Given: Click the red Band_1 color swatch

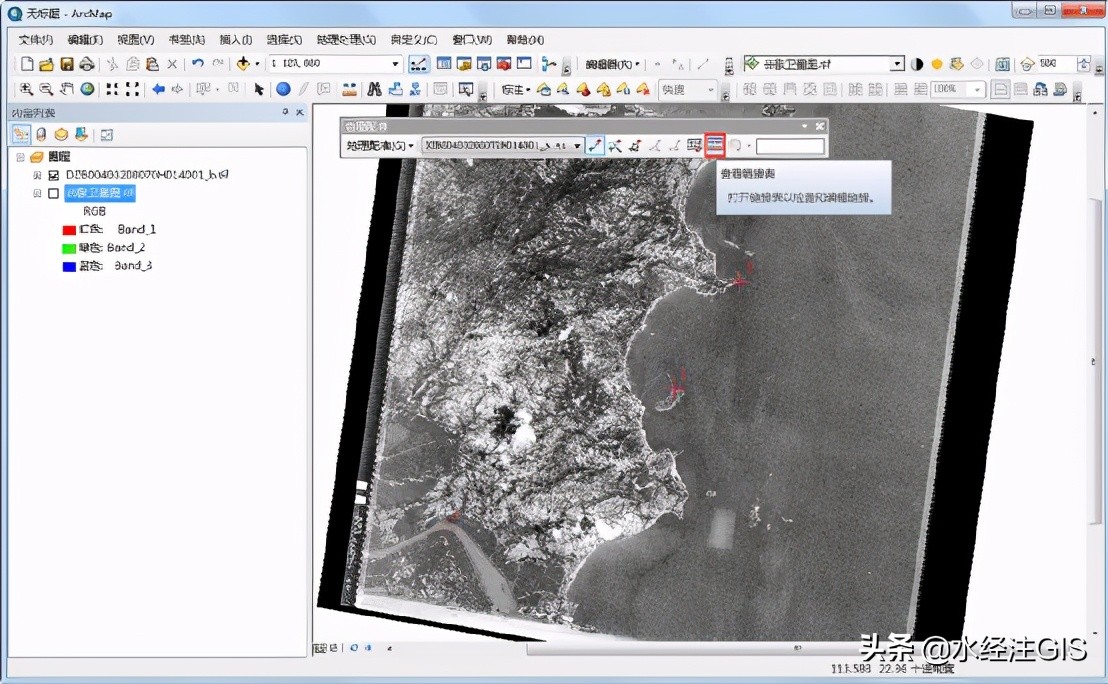Looking at the screenshot, I should (x=69, y=230).
